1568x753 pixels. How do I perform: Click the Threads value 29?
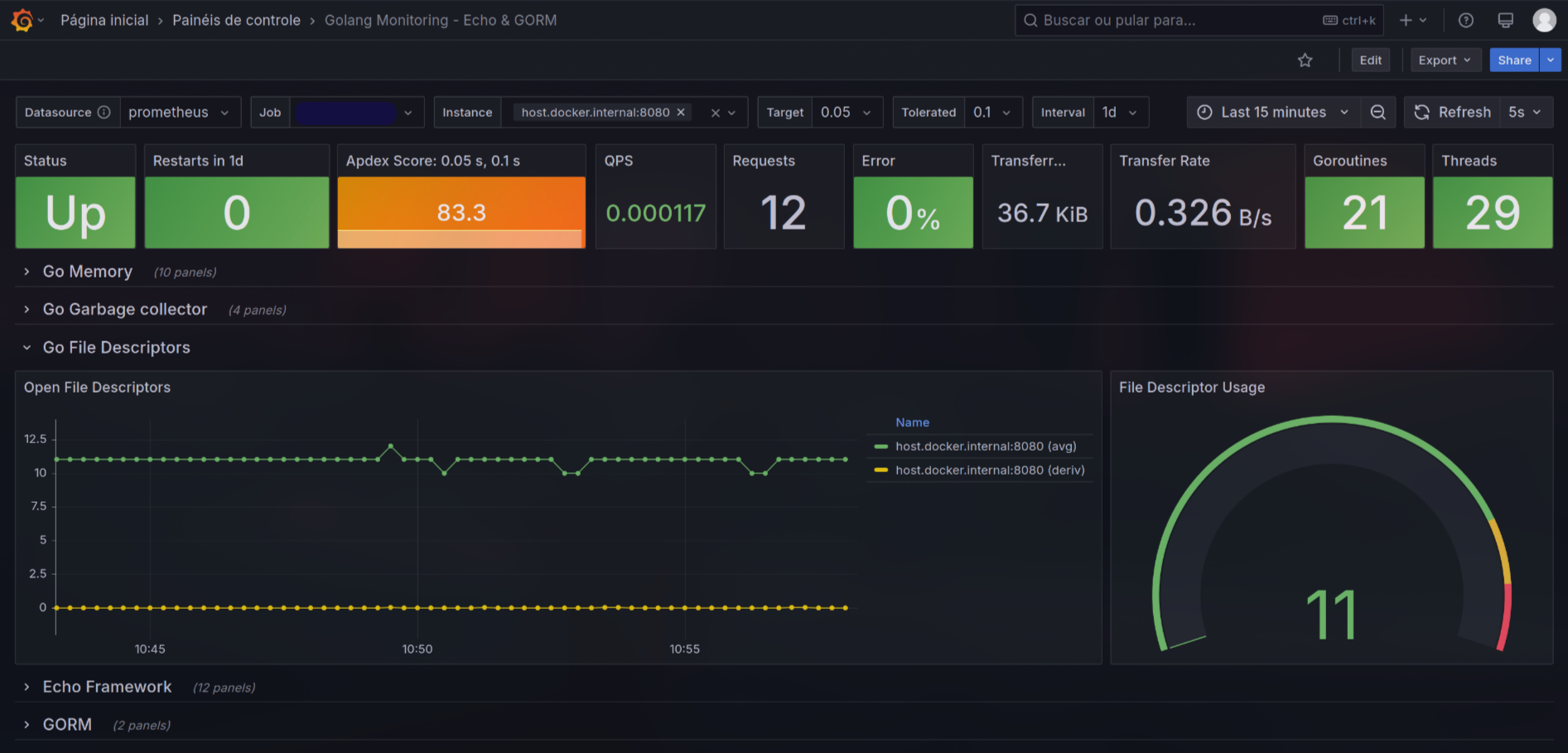[x=1493, y=213]
